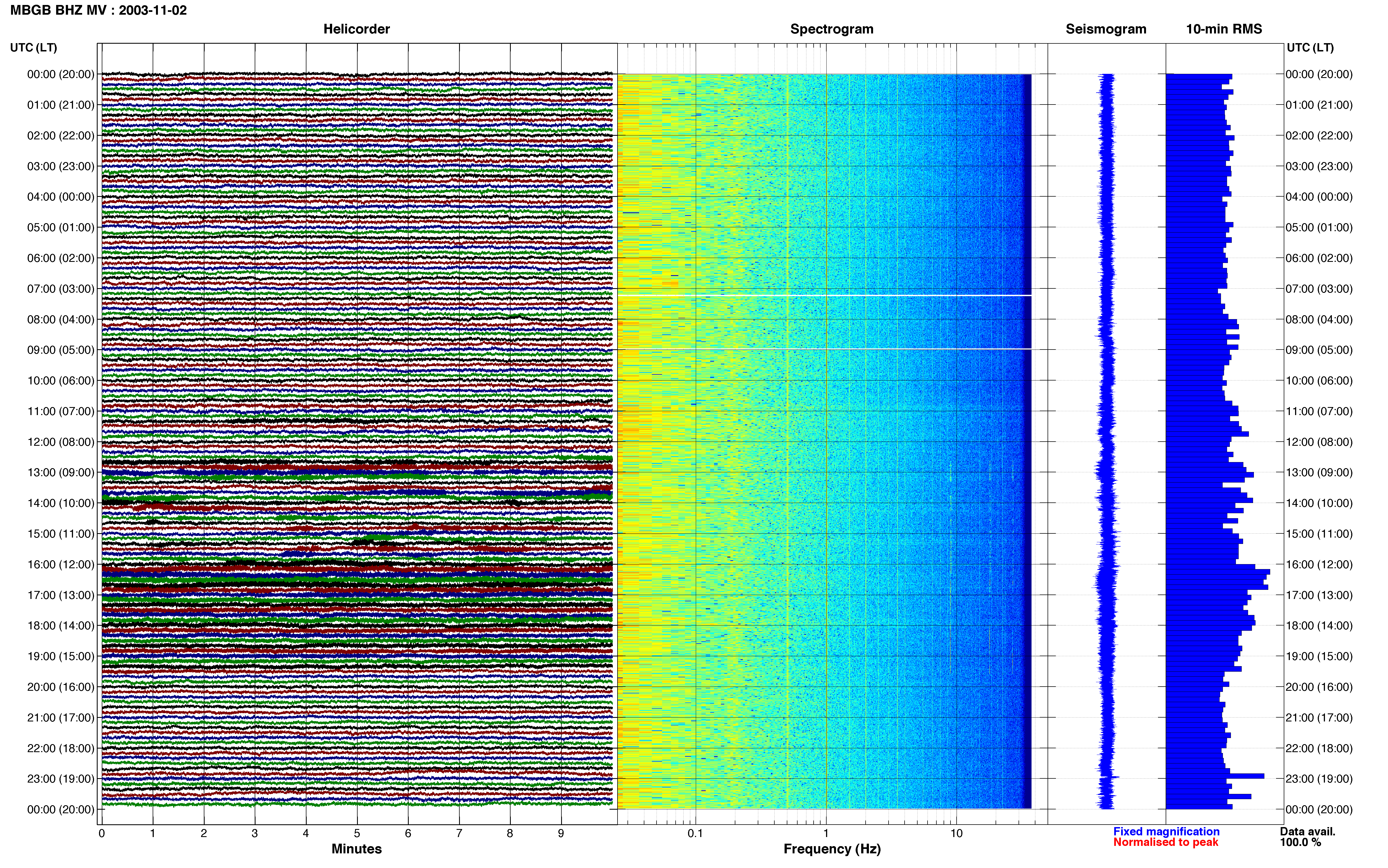Click the left '00:00 (20:00)' label at top
Screen dimensions: 1388x868
pyautogui.click(x=61, y=74)
